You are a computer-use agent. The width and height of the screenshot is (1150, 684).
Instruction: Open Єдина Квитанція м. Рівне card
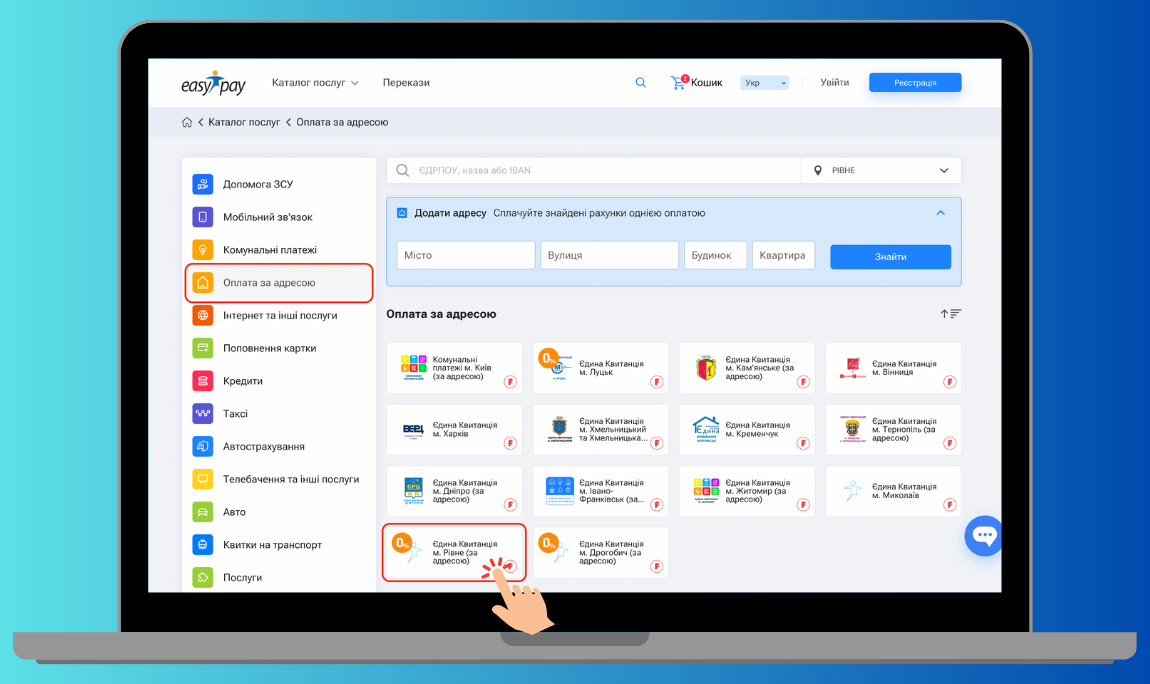pos(454,553)
